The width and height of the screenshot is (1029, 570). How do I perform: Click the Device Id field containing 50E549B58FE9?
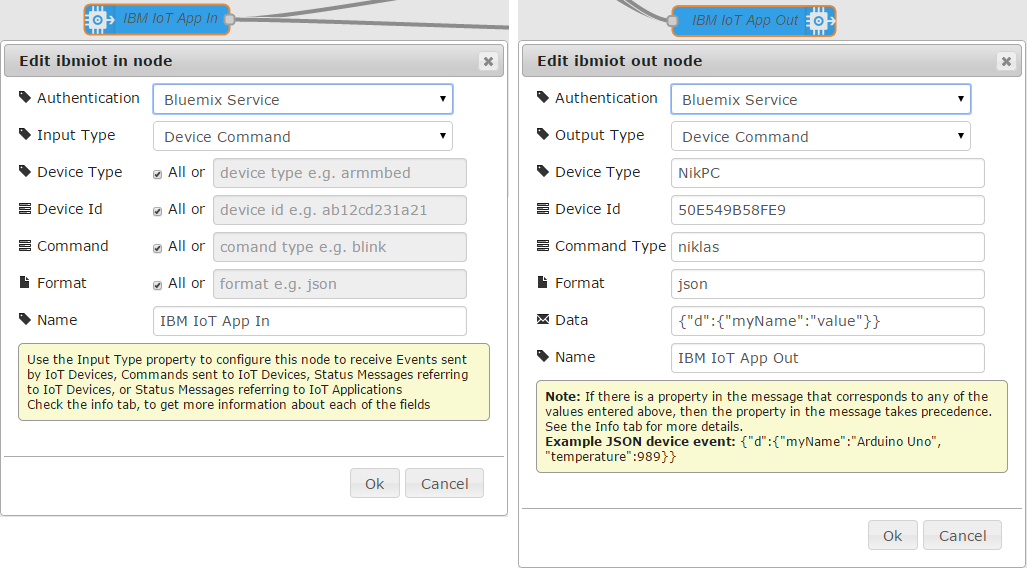(x=828, y=210)
